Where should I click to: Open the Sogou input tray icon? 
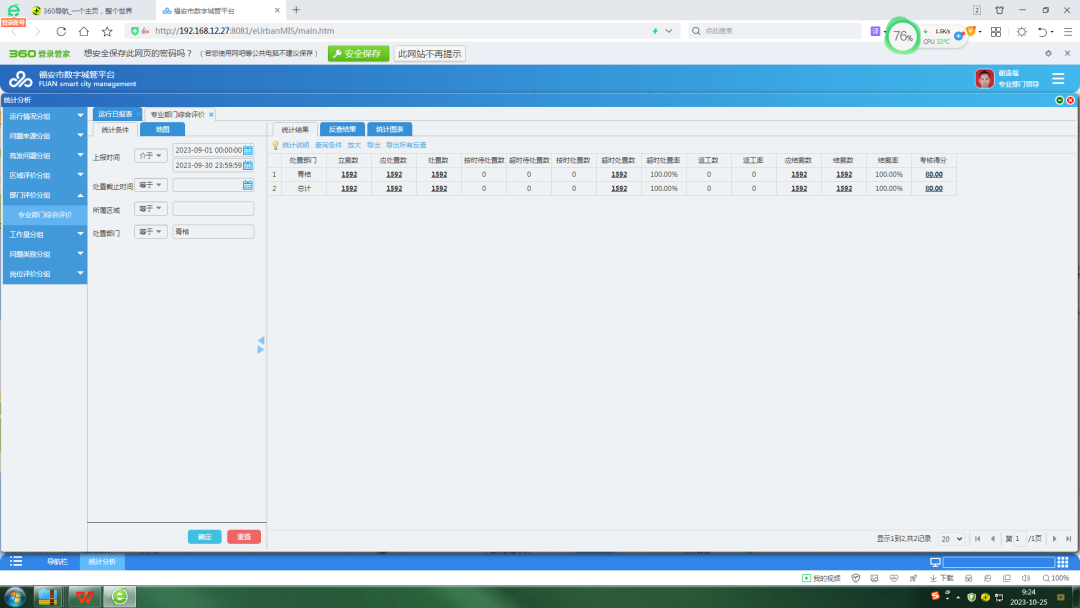pos(935,596)
